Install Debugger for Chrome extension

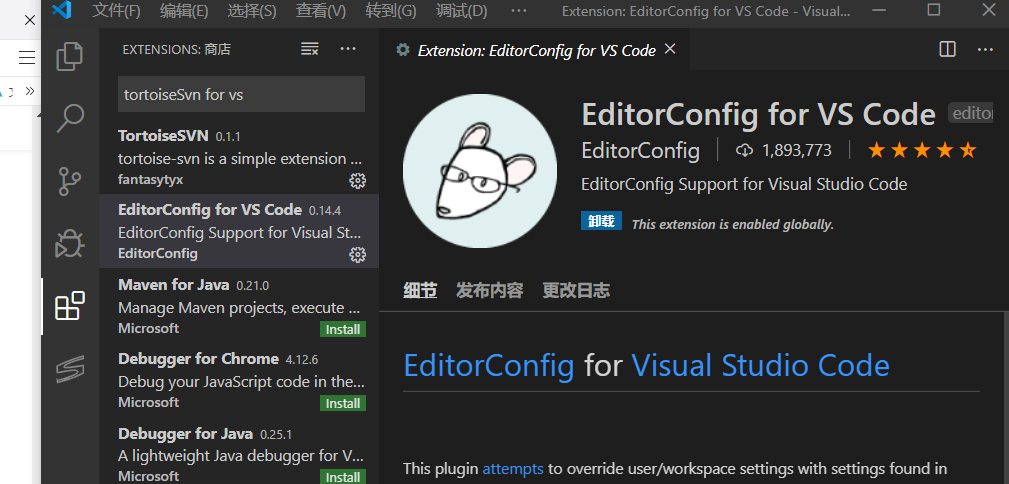(342, 404)
